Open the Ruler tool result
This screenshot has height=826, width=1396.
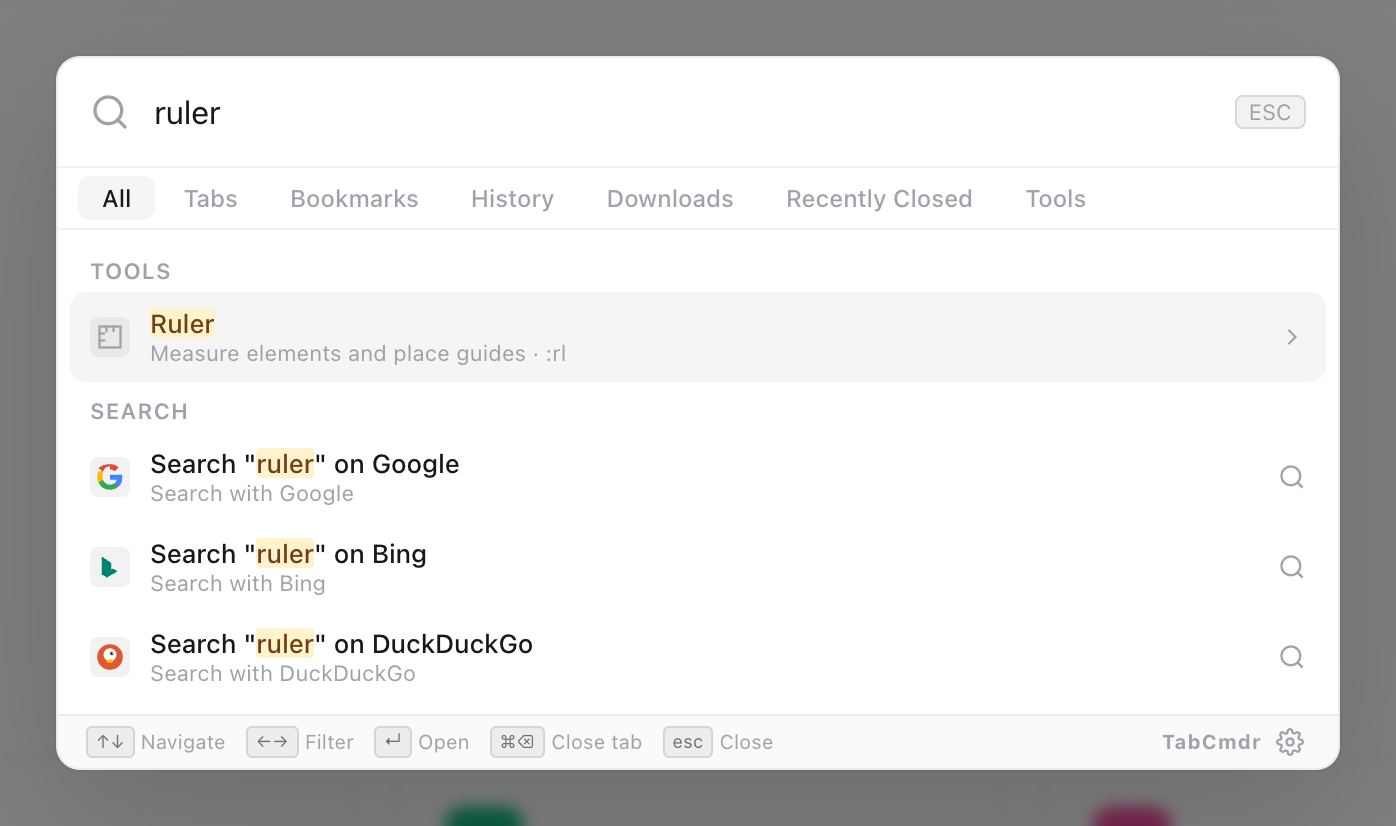[x=698, y=337]
